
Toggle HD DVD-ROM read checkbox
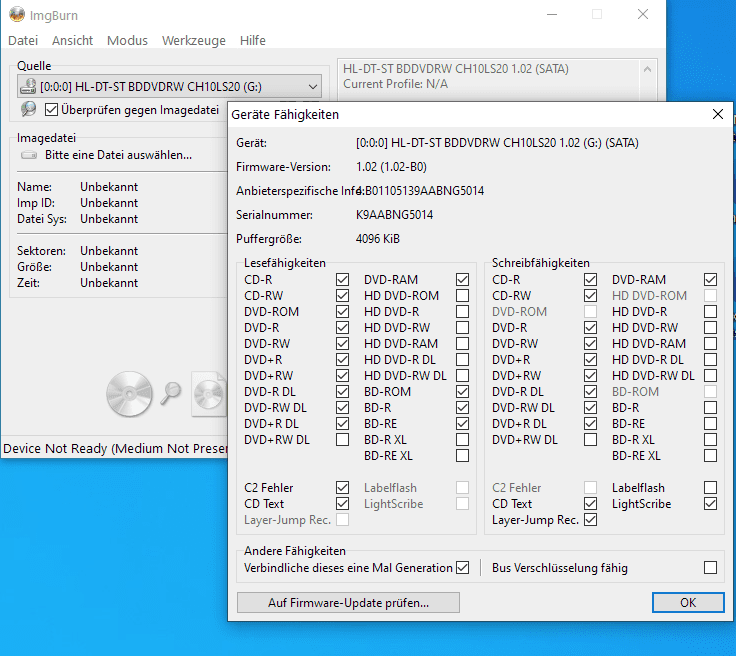pyautogui.click(x=462, y=296)
